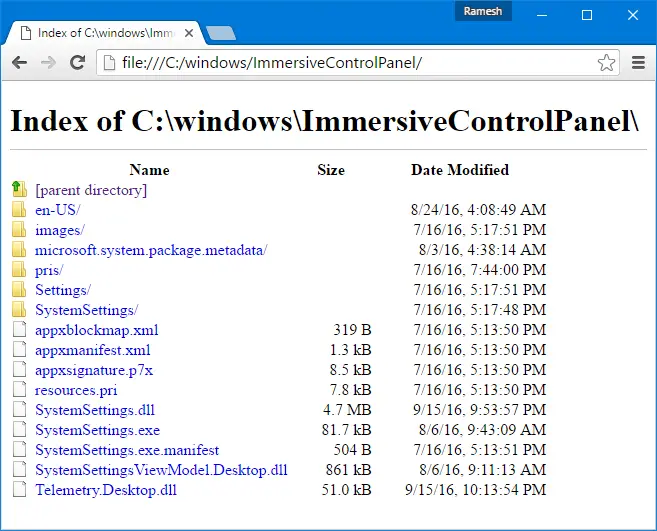
Task: Bookmark this page with the star icon
Action: point(606,63)
